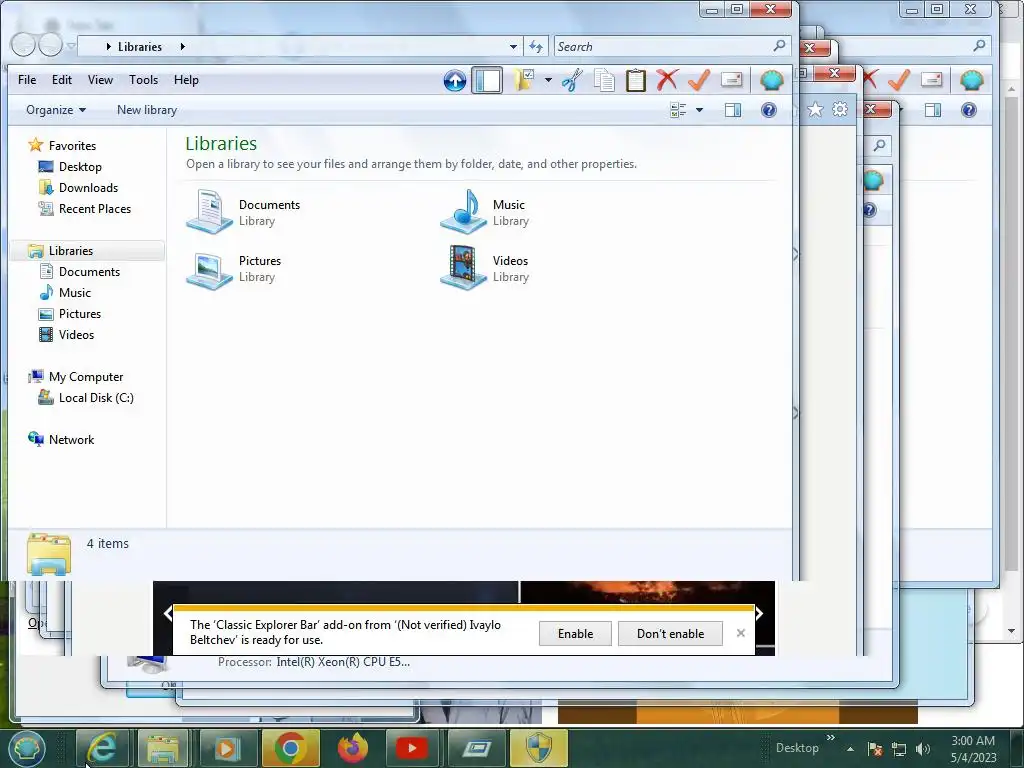1024x768 pixels.
Task: Select Favorites in the navigation pane
Action: coord(72,146)
